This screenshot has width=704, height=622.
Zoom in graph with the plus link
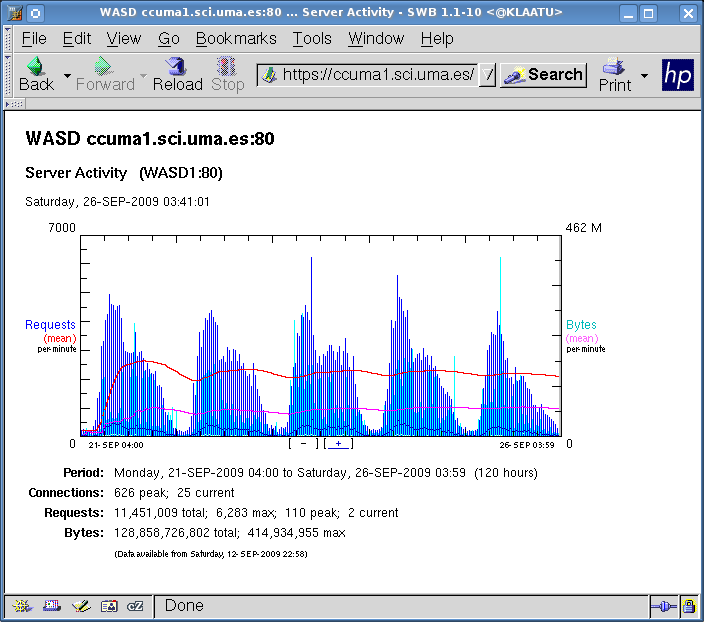point(339,444)
